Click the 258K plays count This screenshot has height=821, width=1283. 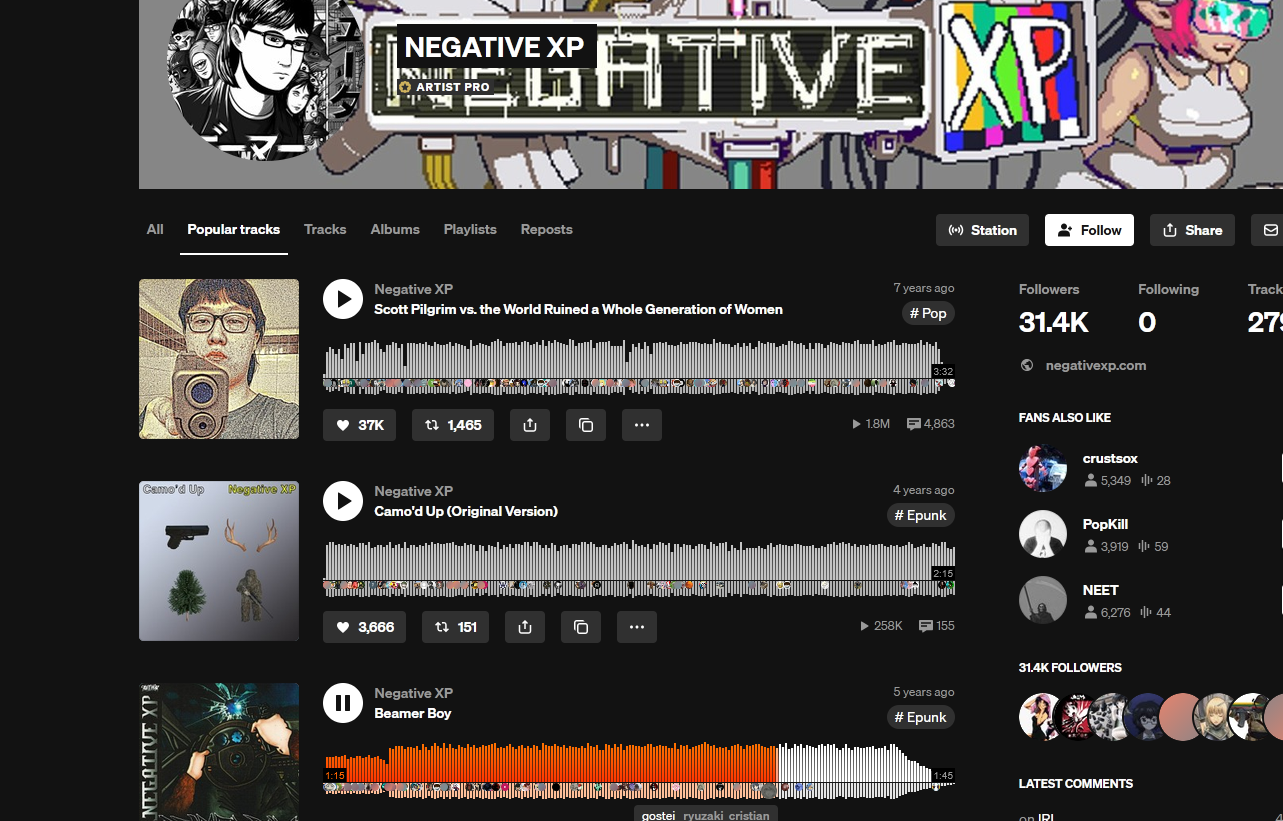tap(880, 626)
